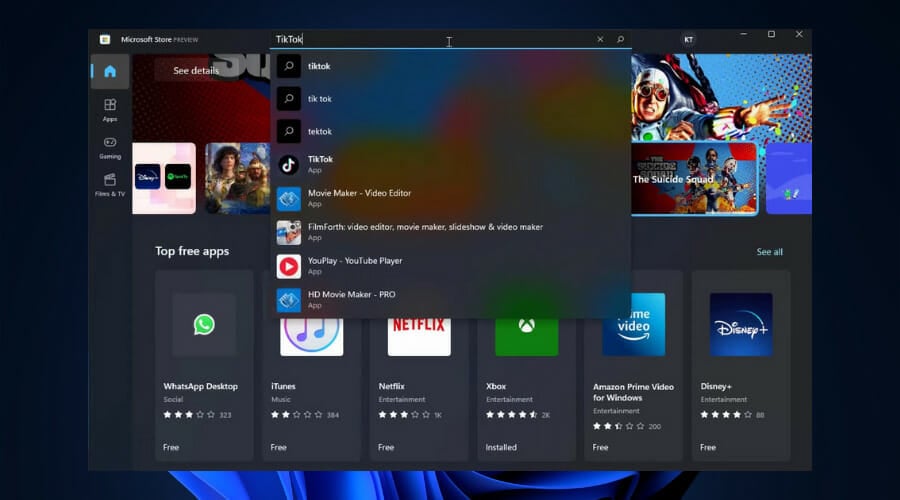Open Movie Maker - Video Editor suggestion
900x500 pixels.
451,199
